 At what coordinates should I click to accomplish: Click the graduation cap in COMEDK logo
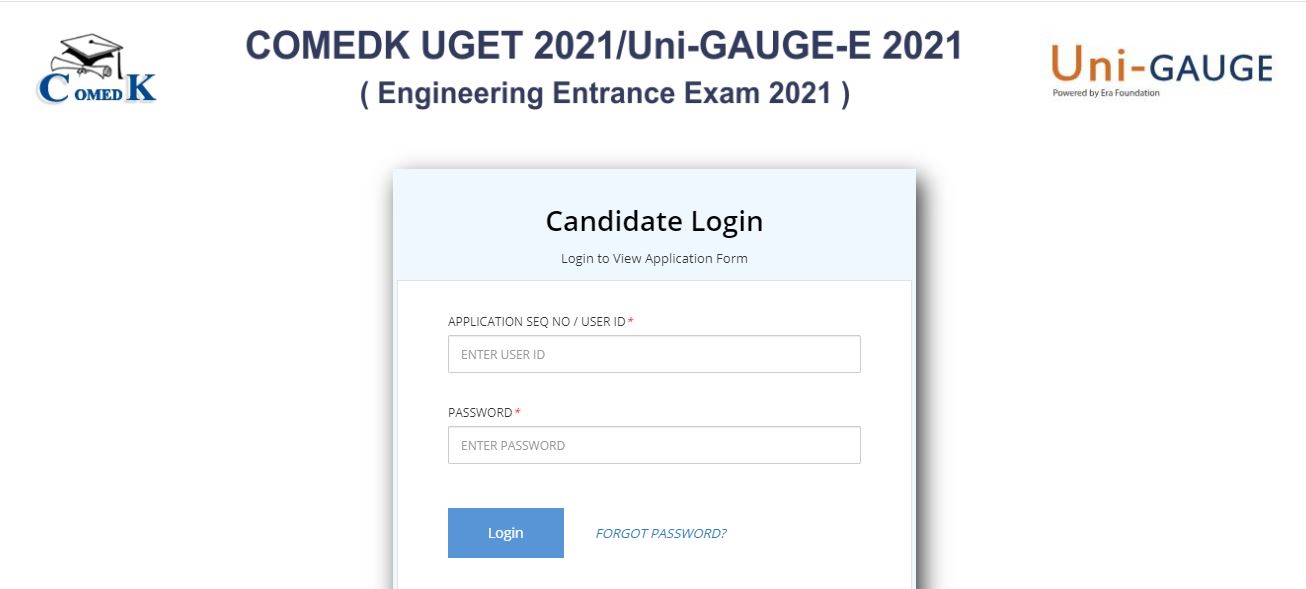click(x=92, y=50)
